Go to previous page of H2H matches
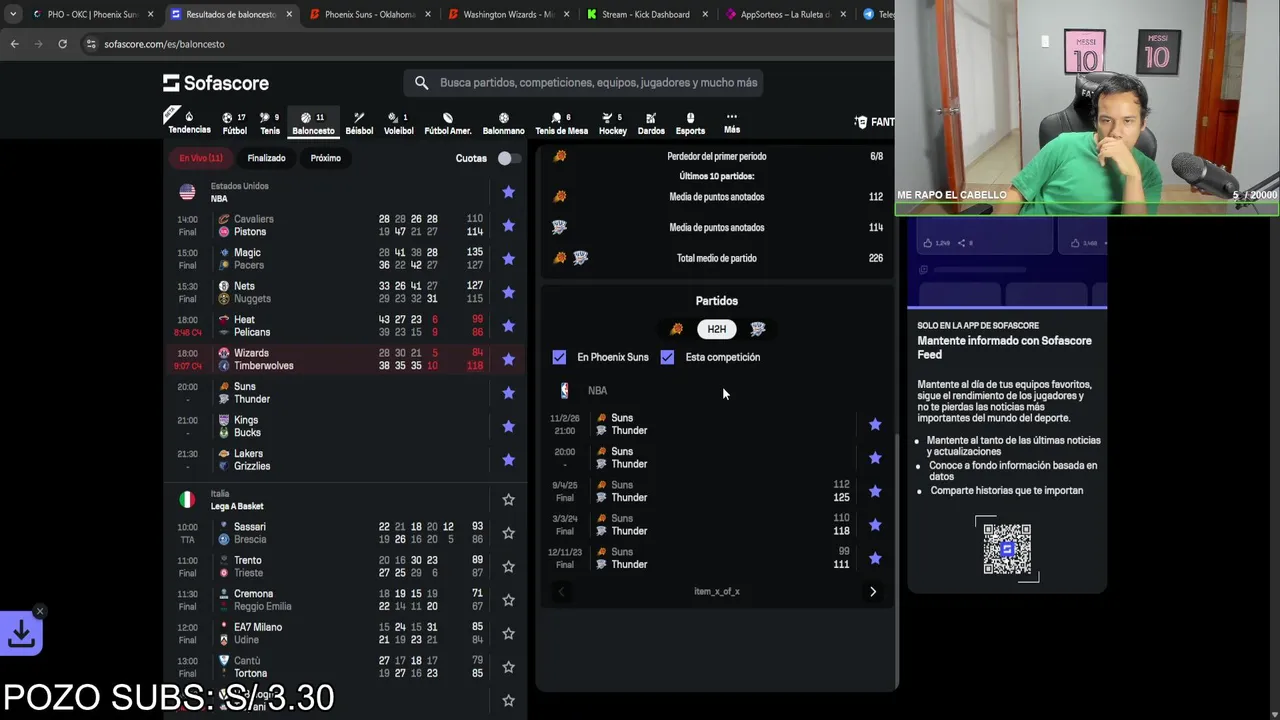The width and height of the screenshot is (1280, 720). coord(561,592)
